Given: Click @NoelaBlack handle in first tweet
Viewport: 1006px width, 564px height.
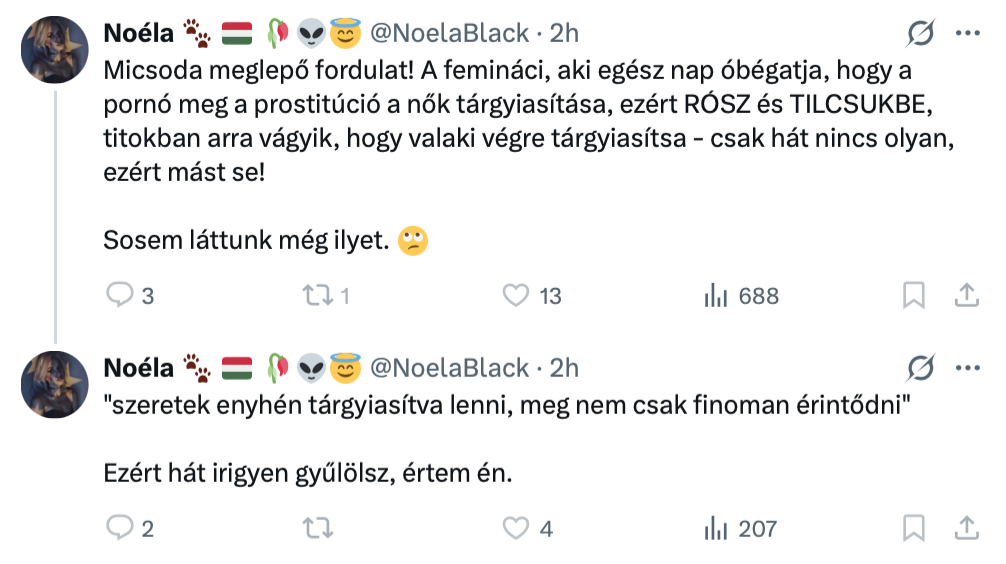Looking at the screenshot, I should [449, 33].
